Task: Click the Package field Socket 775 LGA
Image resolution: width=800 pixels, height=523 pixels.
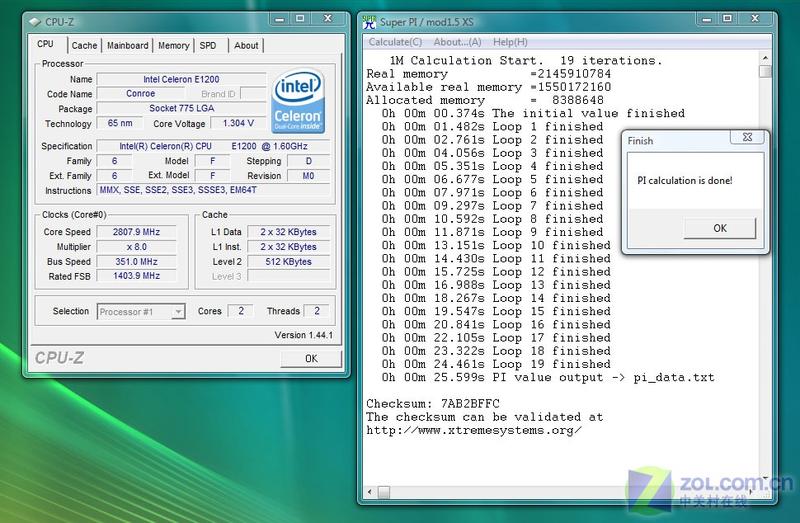Action: (181, 108)
